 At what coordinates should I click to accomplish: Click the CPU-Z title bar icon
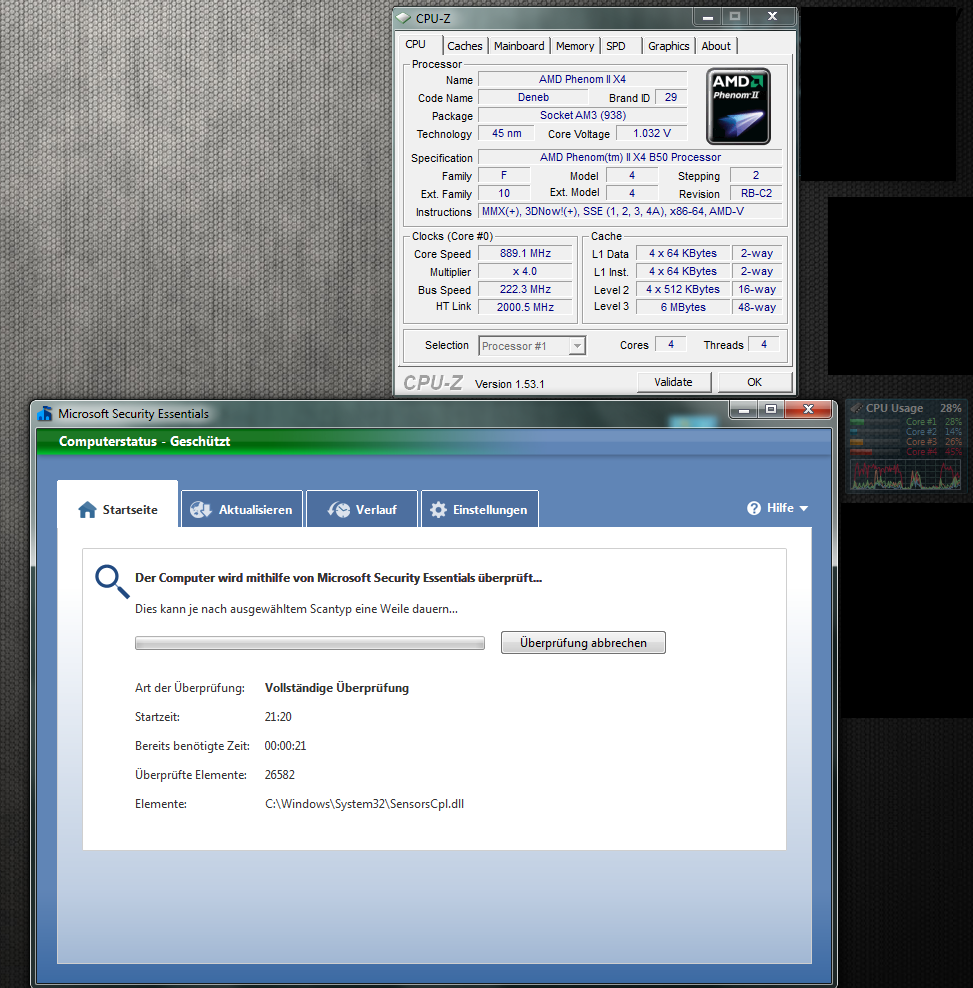click(404, 18)
